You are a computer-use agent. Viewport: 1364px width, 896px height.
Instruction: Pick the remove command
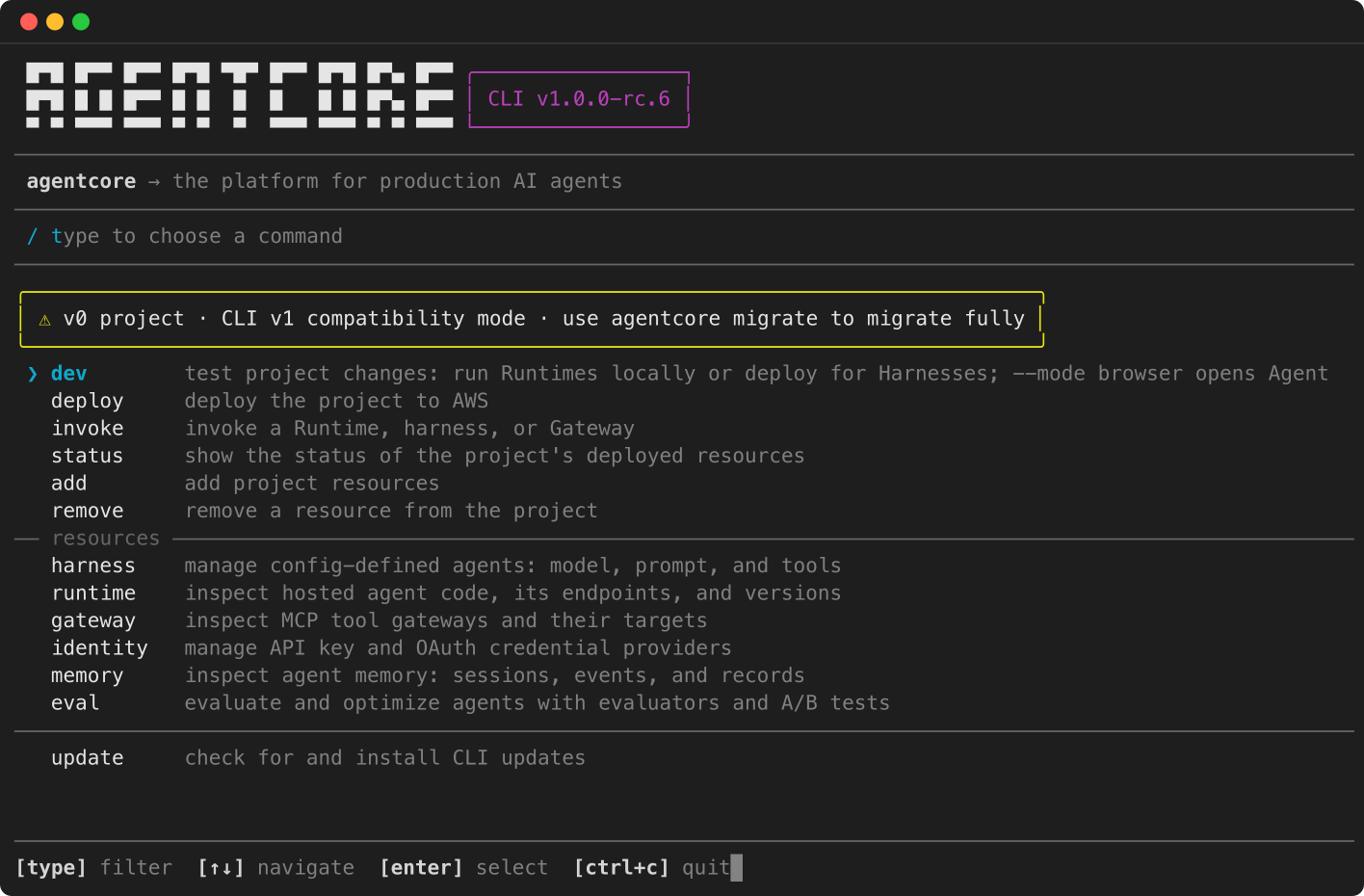tap(88, 511)
